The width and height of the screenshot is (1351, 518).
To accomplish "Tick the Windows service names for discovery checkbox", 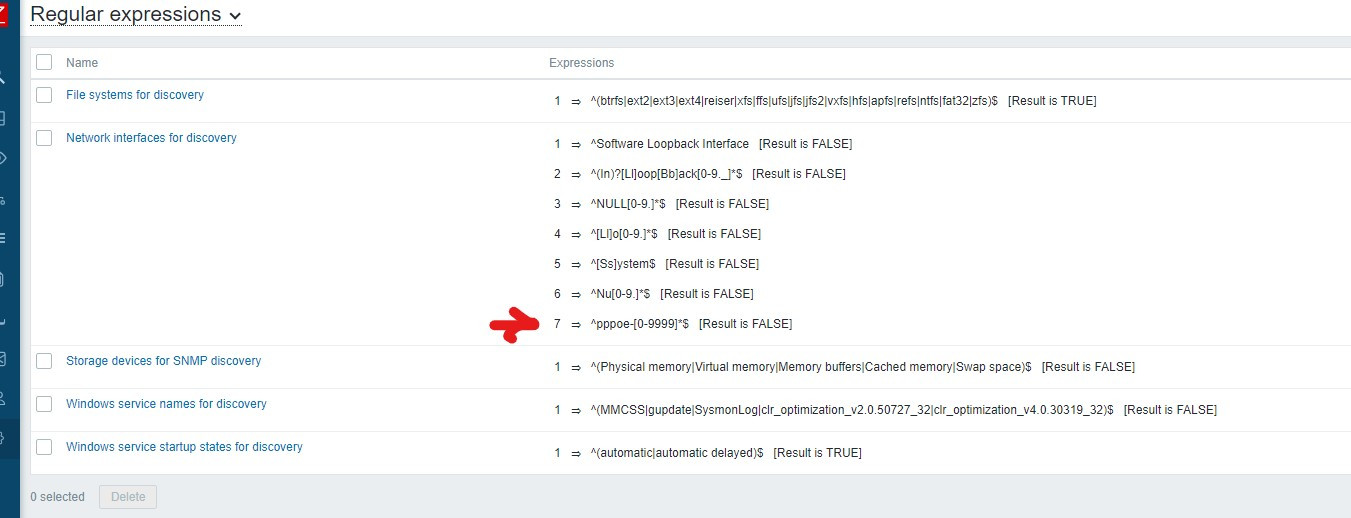I will click(44, 404).
